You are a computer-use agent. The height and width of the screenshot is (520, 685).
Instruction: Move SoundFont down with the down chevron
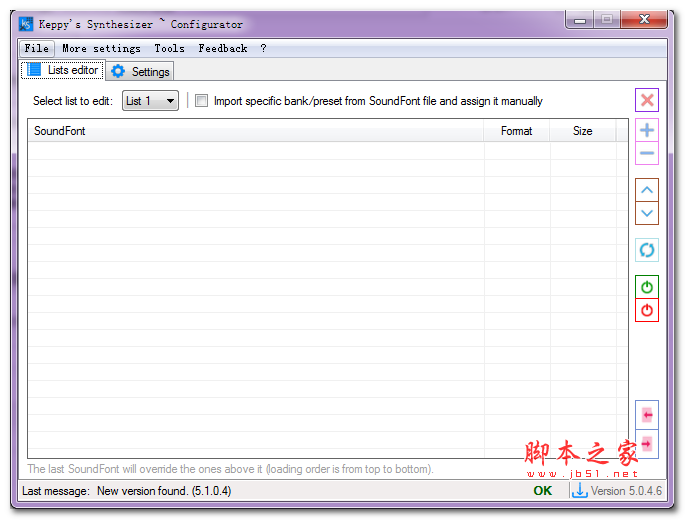(x=647, y=213)
